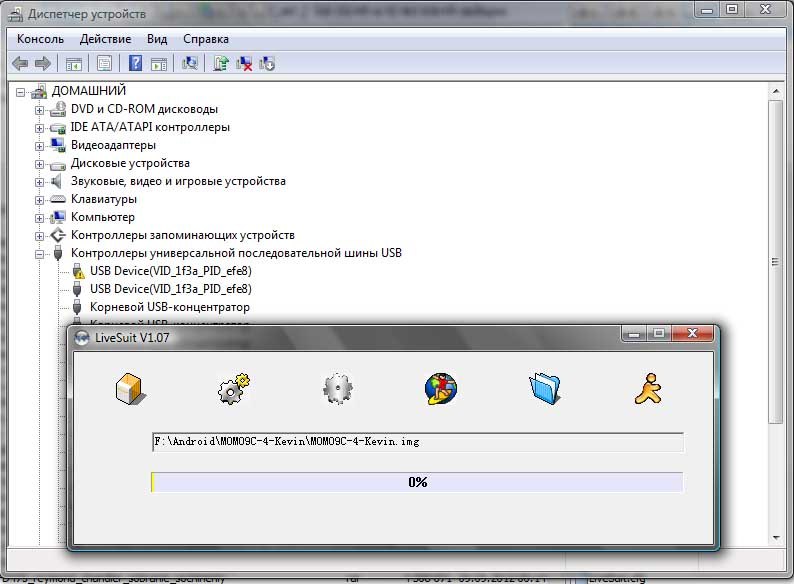Select Контроллеры универсальной последовательной шины USB row
Screen dimensions: 794x584
tap(236, 253)
